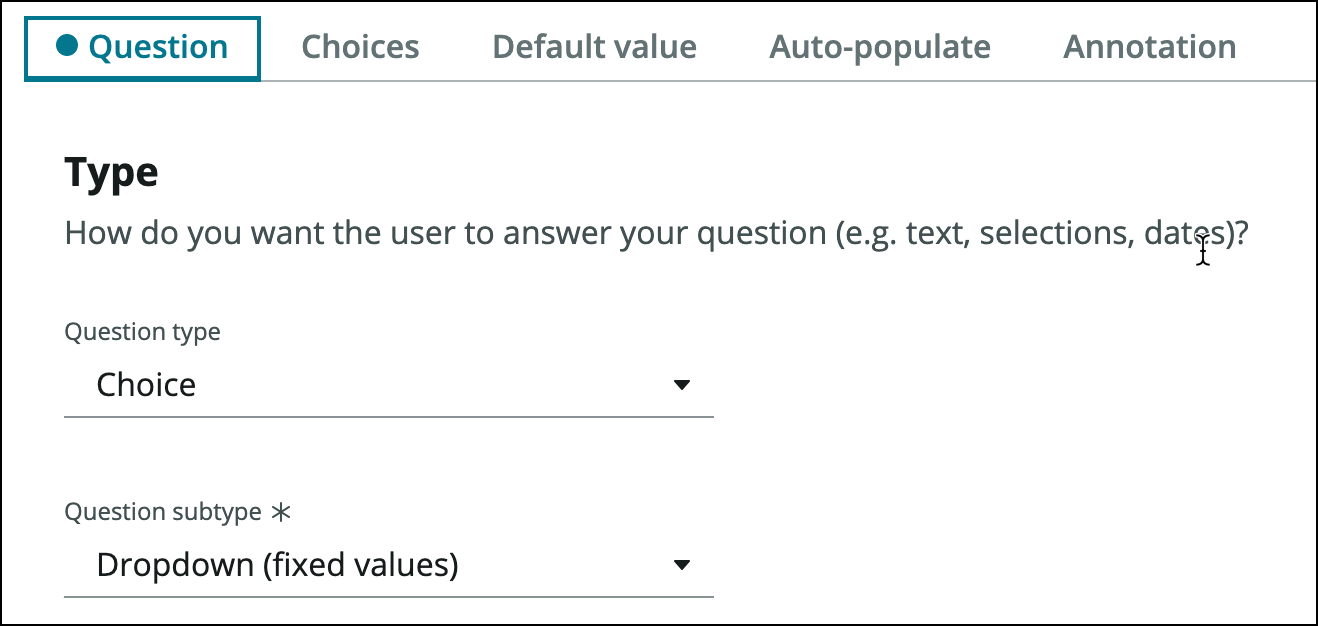Click the Question type dropdown arrow
The height and width of the screenshot is (626, 1318).
[682, 385]
